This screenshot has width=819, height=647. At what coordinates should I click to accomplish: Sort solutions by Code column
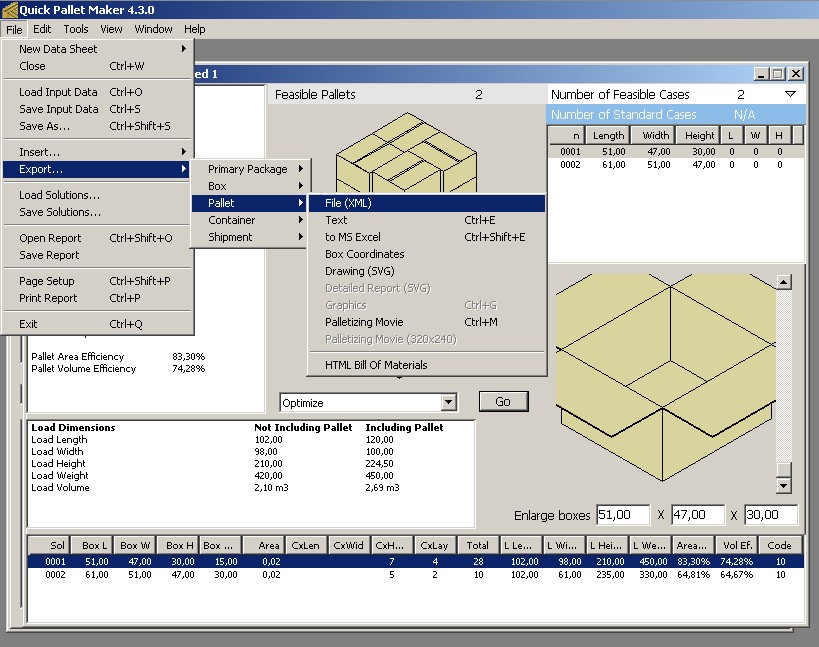coord(780,545)
